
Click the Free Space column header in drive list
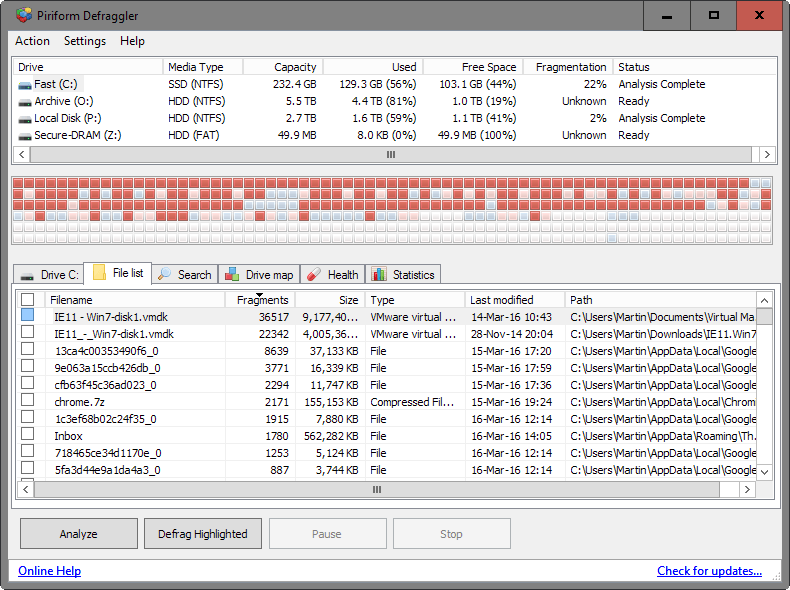(473, 67)
